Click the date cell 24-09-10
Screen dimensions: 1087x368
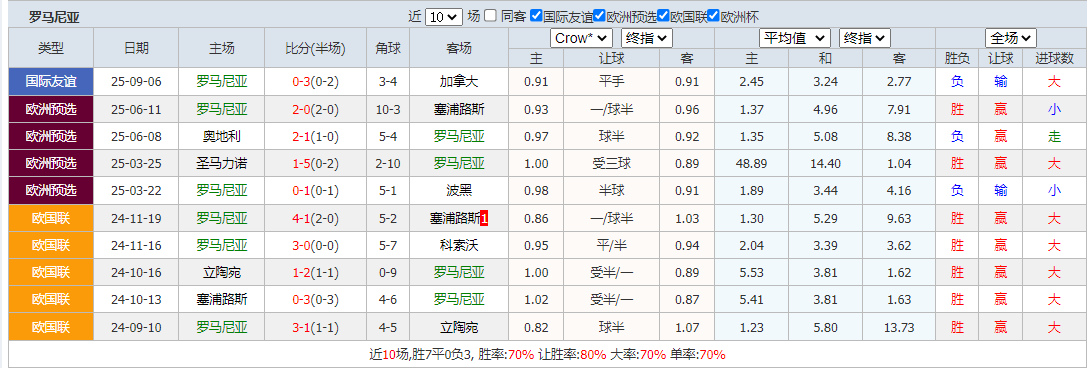[136, 327]
